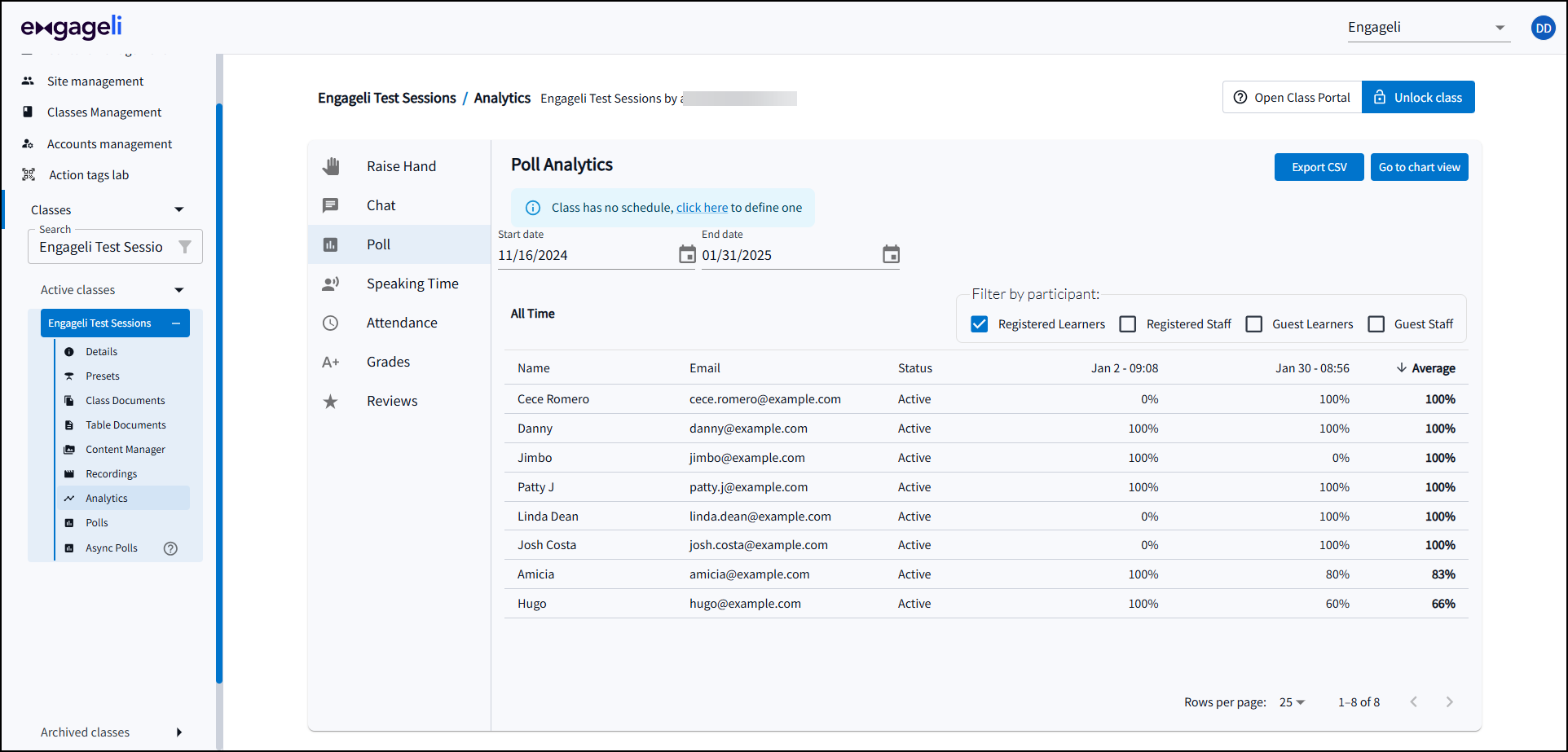Click the Unlock class button

(x=1418, y=97)
